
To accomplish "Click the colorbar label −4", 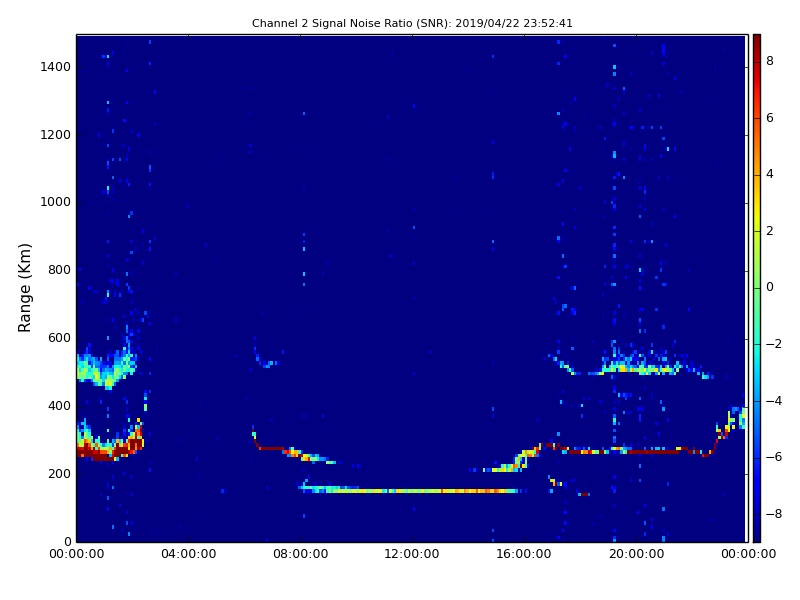I will (x=773, y=401).
